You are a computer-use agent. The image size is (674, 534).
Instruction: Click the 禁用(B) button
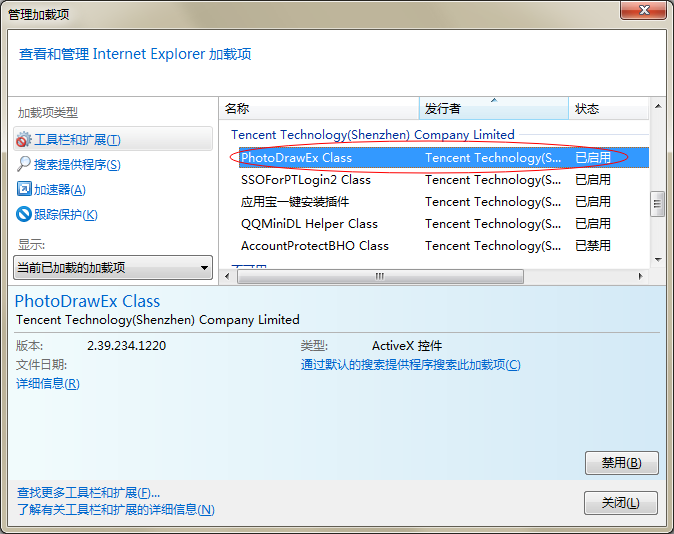tap(622, 463)
